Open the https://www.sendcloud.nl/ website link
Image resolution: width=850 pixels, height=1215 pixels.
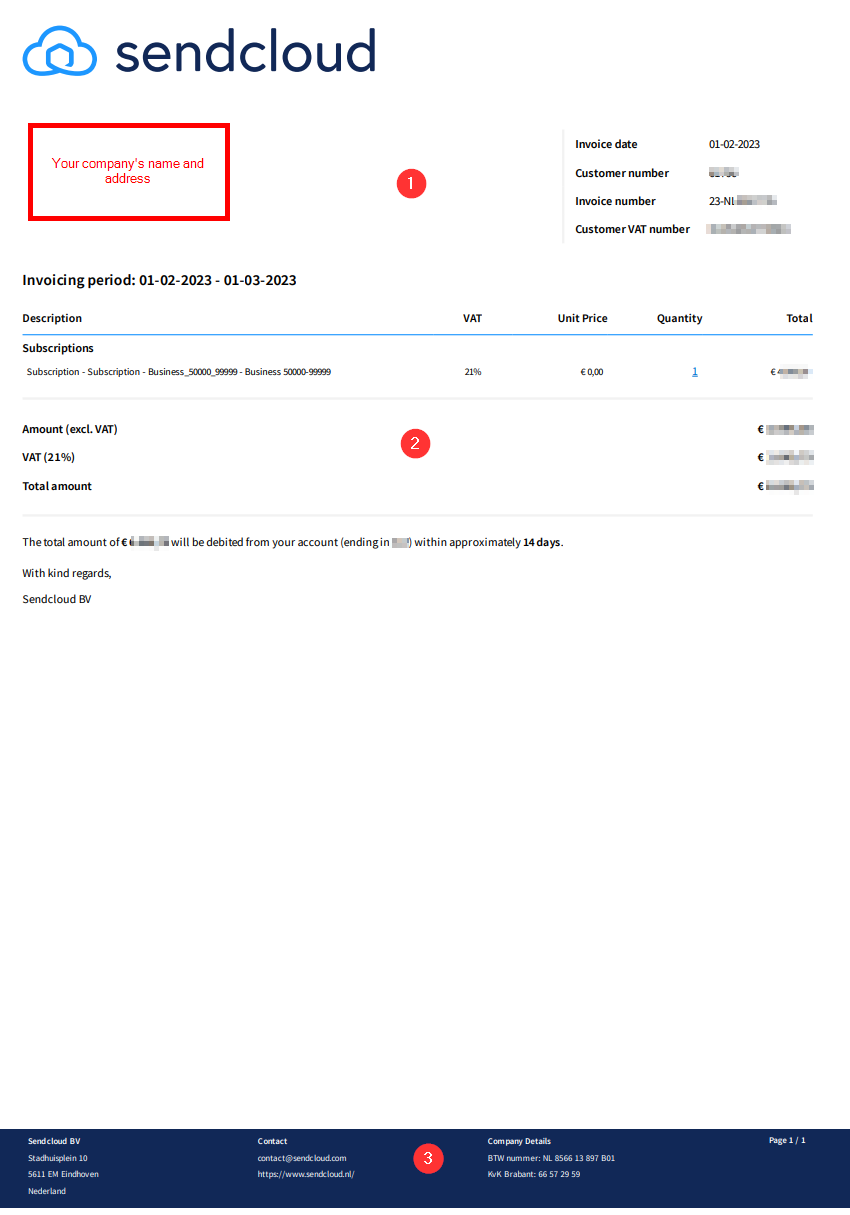click(x=306, y=1174)
